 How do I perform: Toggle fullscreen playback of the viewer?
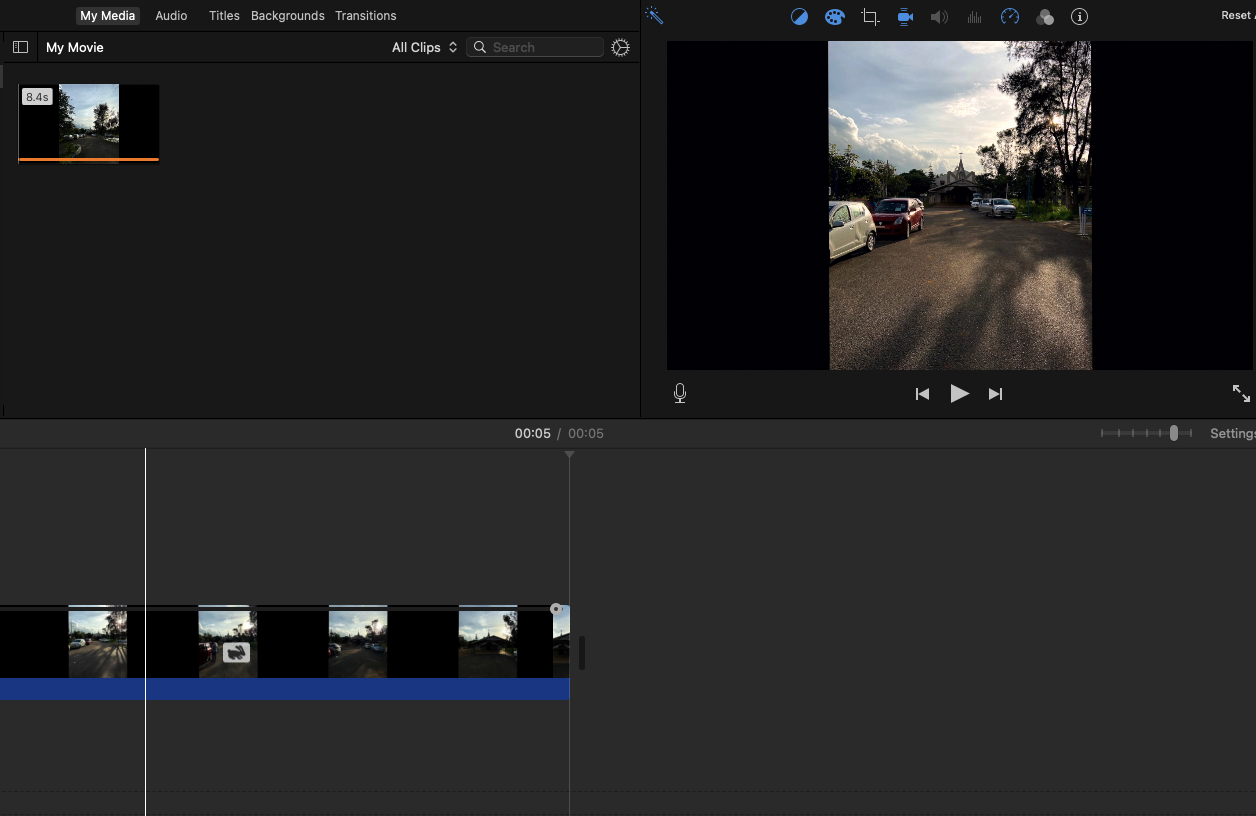(1241, 394)
